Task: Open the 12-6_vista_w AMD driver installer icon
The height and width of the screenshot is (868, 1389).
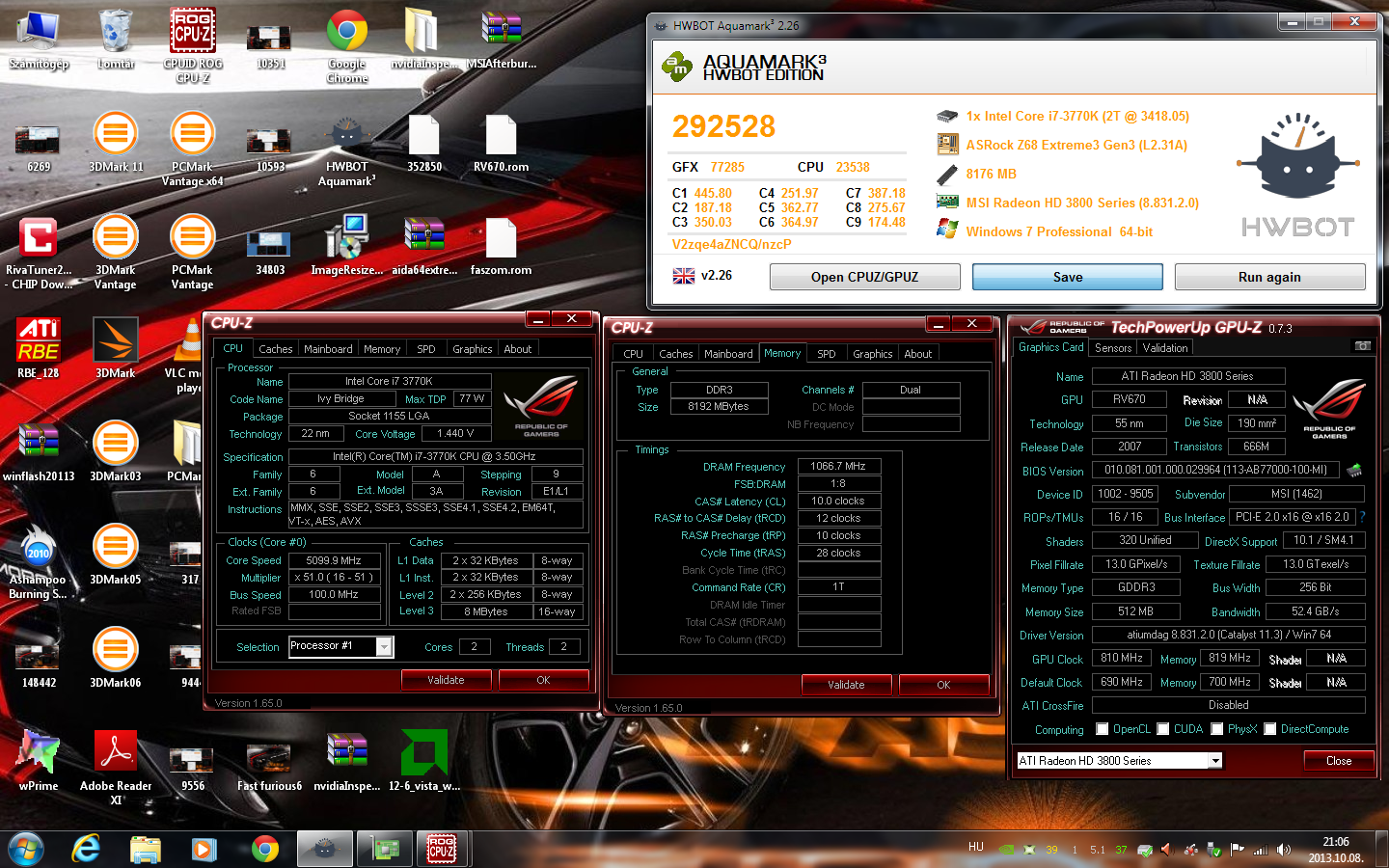Action: pos(424,761)
